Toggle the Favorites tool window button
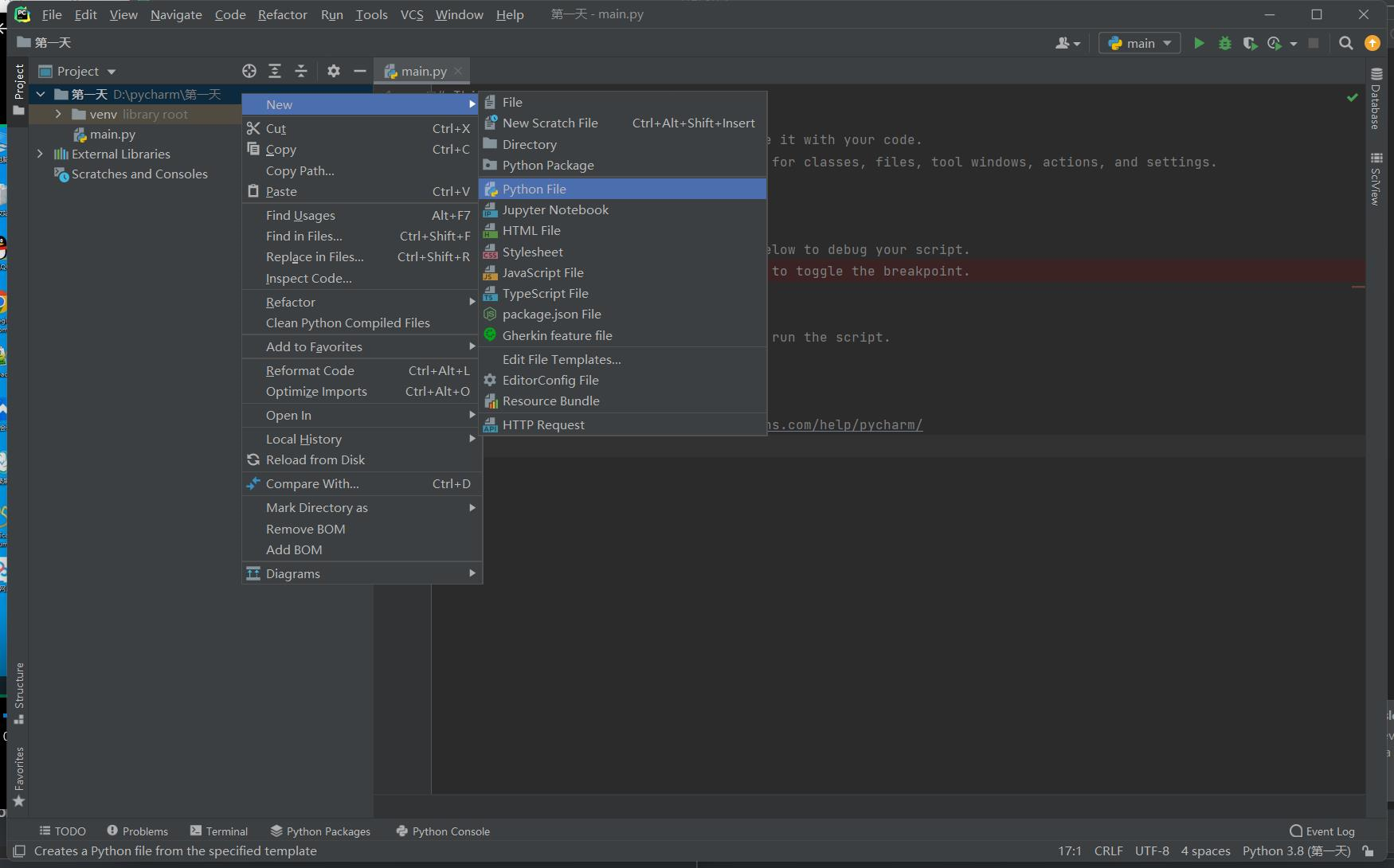The height and width of the screenshot is (868, 1394). 19,776
